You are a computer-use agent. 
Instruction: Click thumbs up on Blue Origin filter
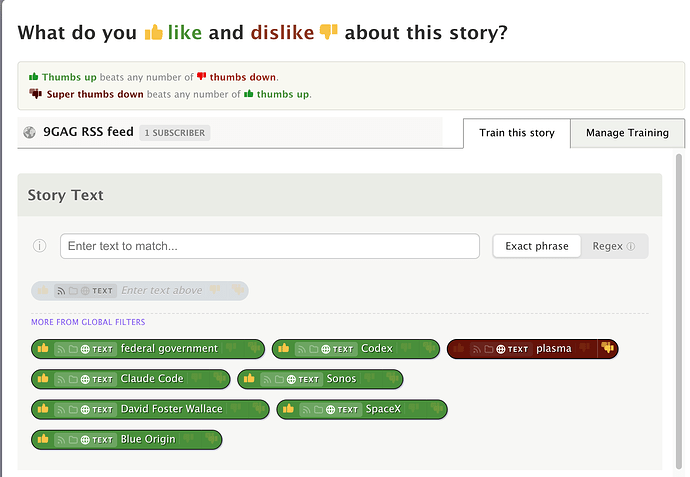pyautogui.click(x=43, y=439)
